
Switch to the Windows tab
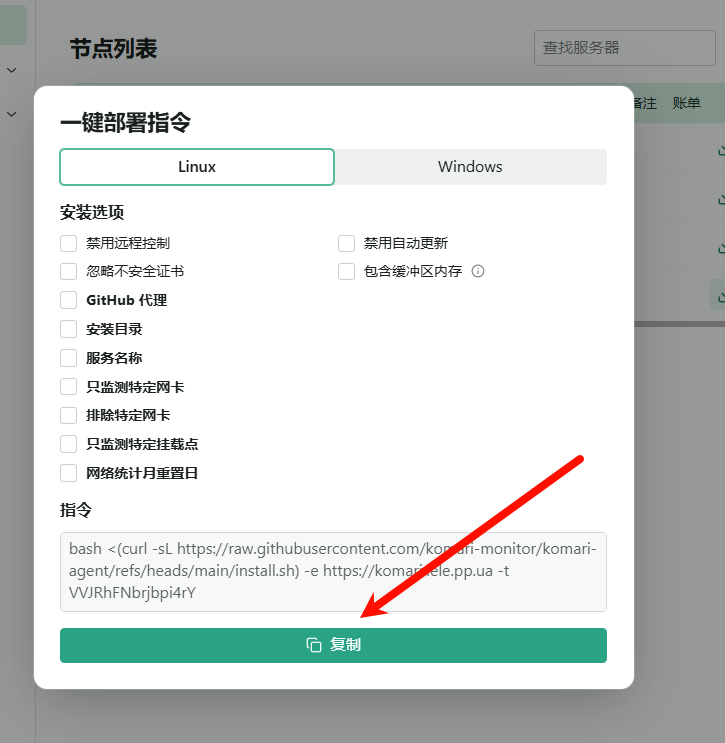click(470, 167)
